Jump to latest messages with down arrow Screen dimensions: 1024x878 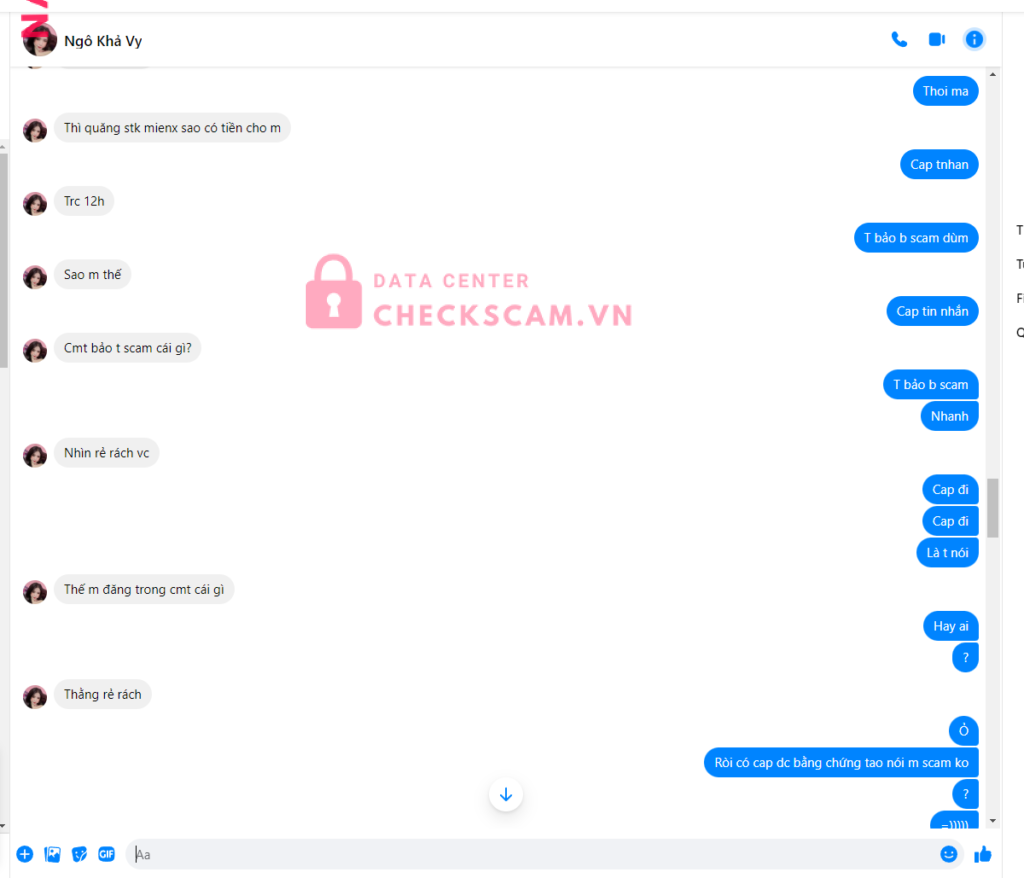[x=505, y=794]
